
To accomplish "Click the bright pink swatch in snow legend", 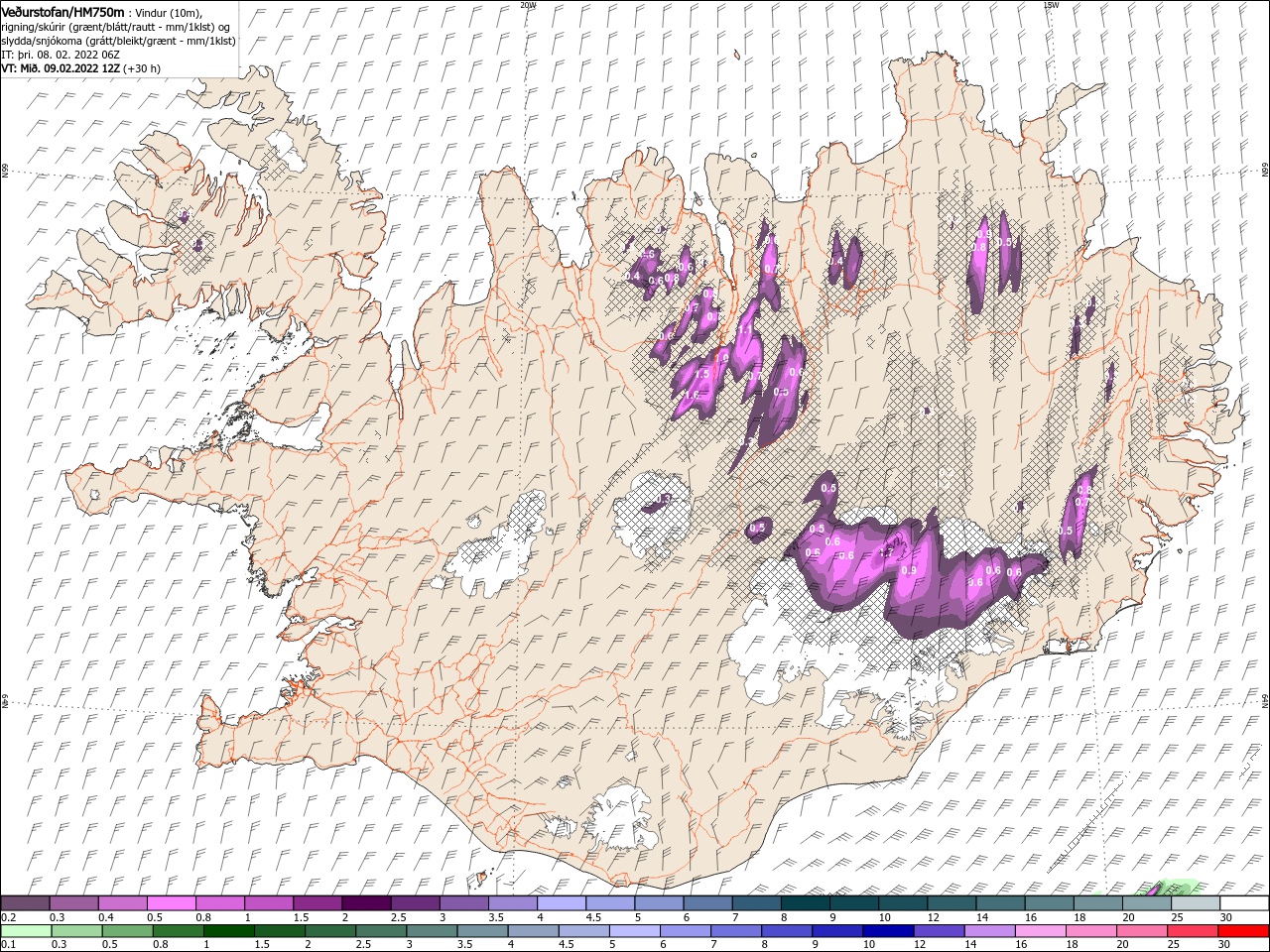I will point(172,903).
